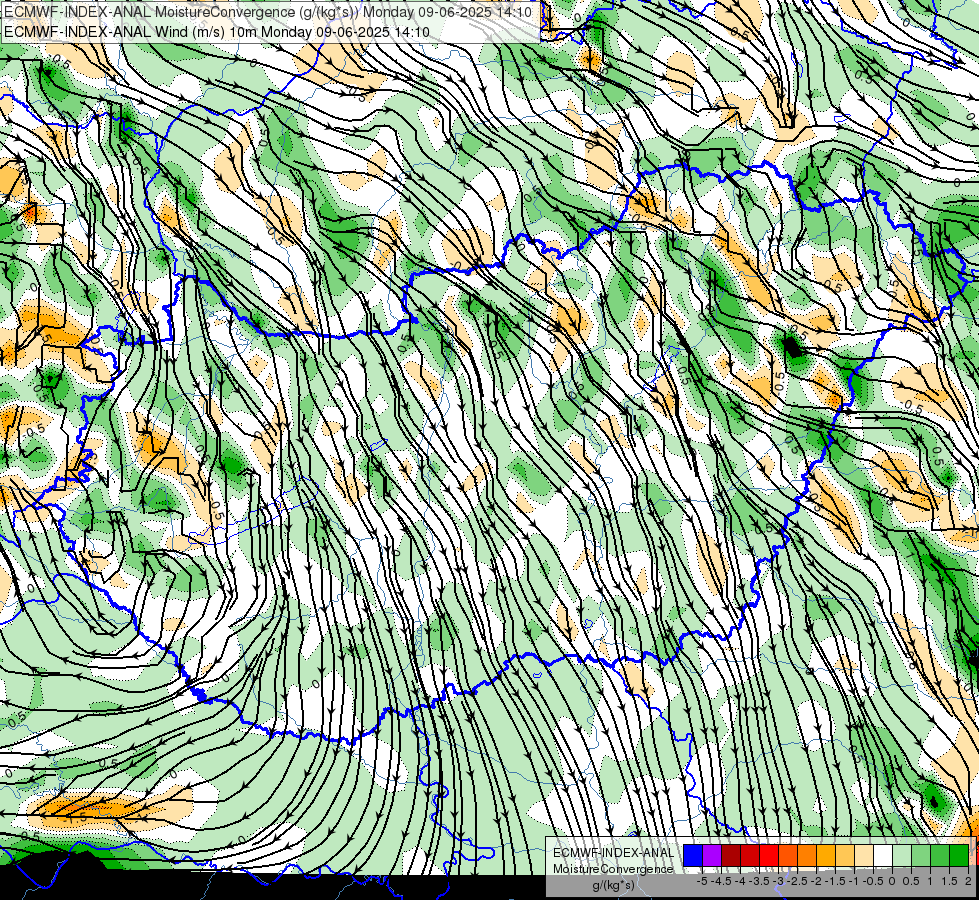Click the darkest green legend swatch

[959, 855]
